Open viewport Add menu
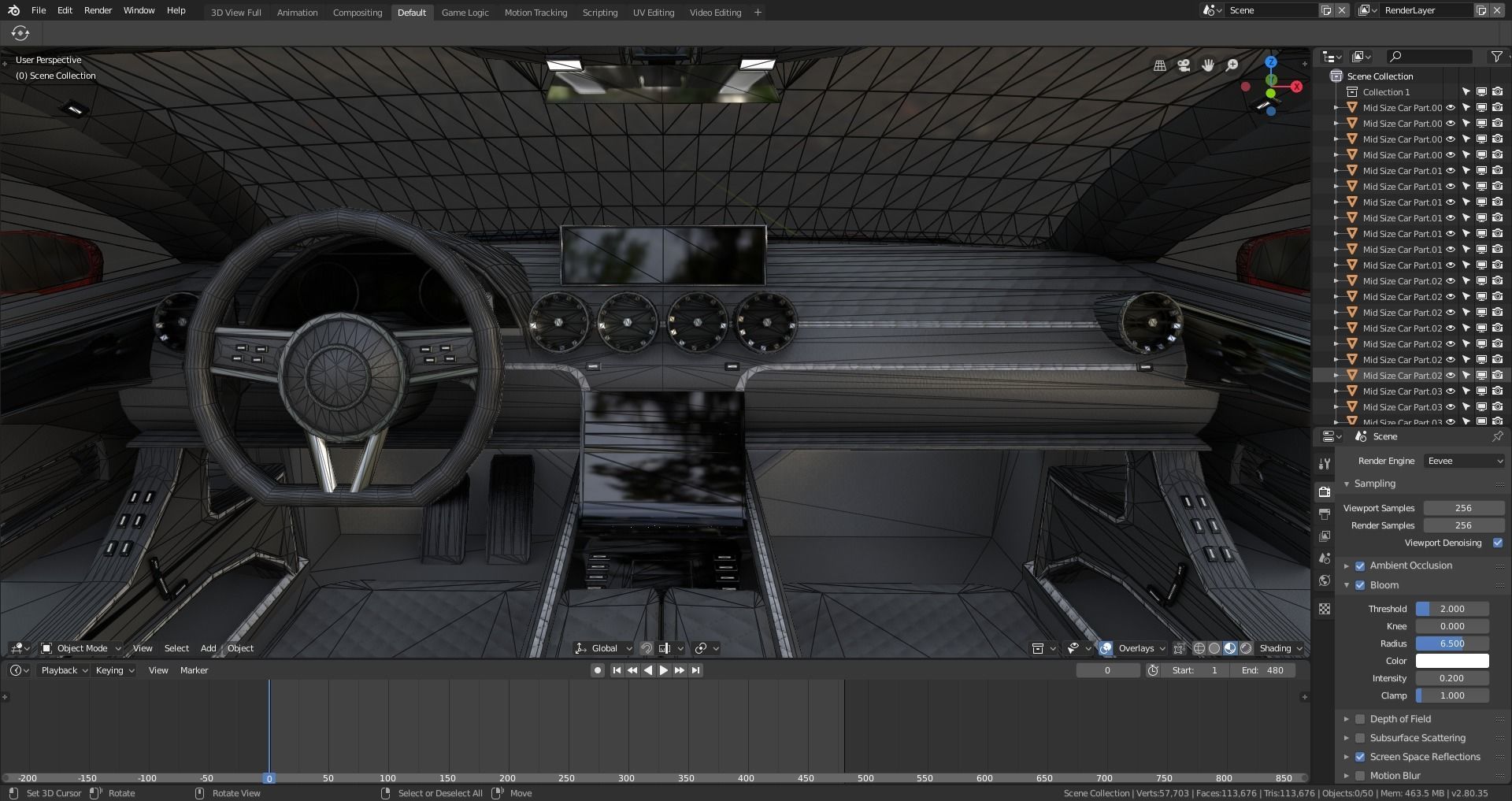 point(208,648)
